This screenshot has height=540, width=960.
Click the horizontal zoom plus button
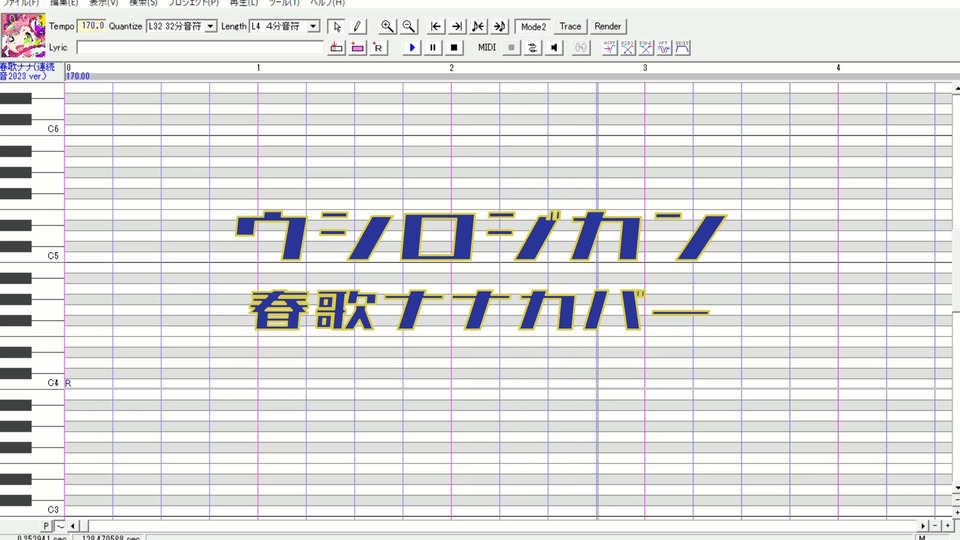948,526
